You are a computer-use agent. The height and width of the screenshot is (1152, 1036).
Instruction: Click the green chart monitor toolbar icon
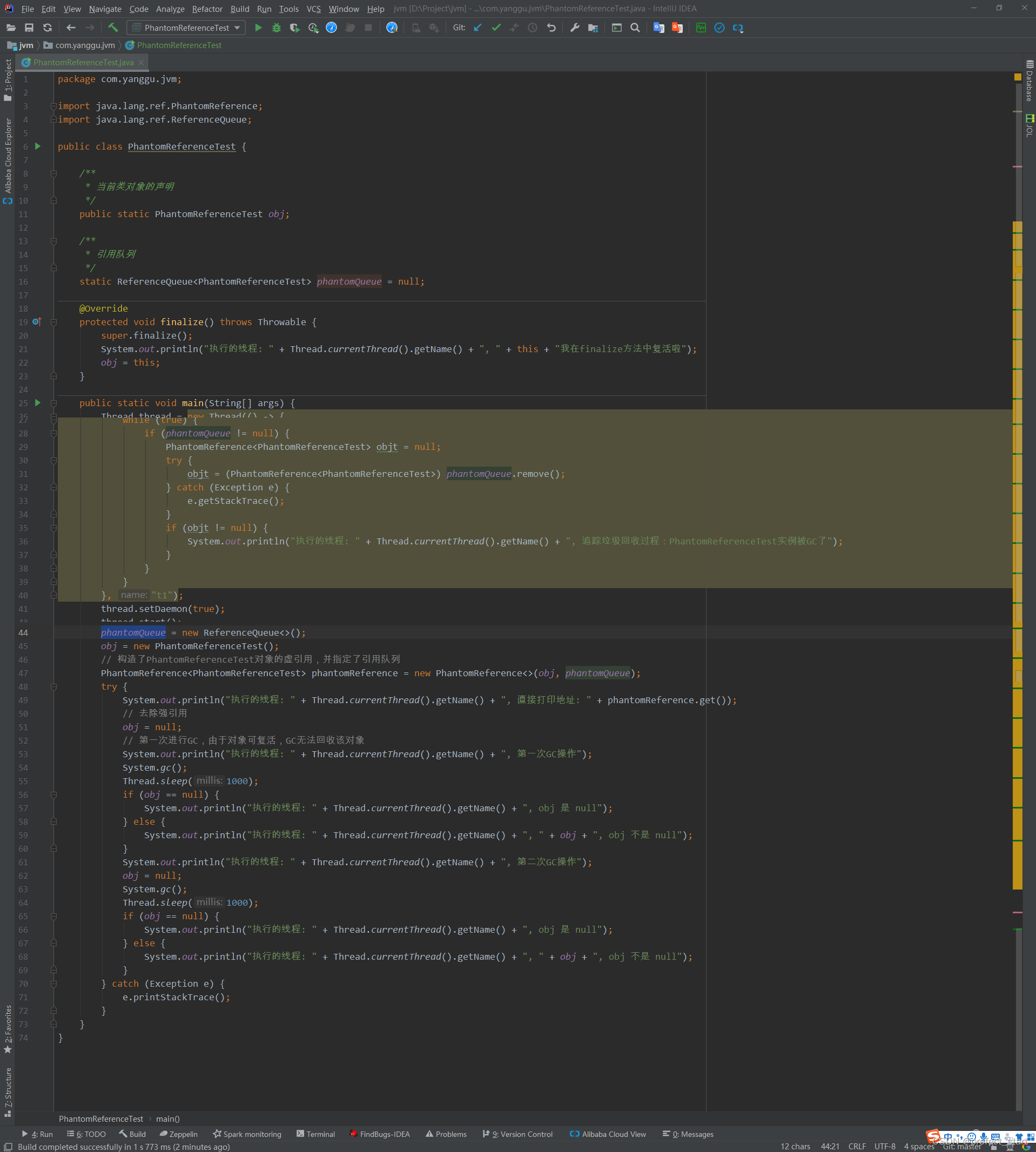point(701,28)
